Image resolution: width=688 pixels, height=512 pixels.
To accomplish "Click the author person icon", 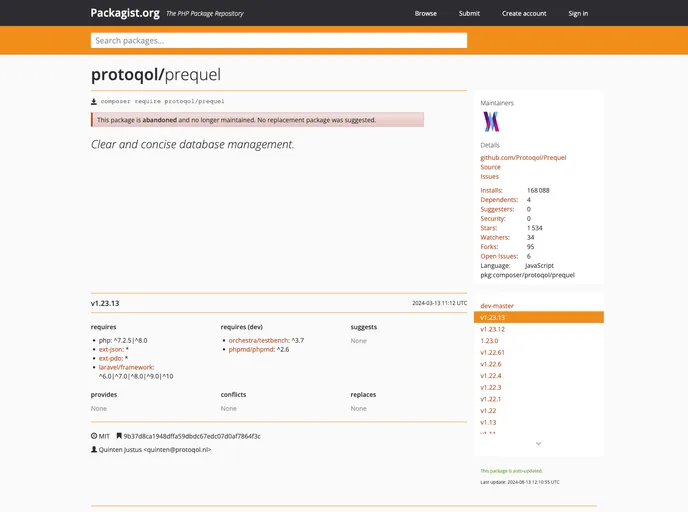I will 94,450.
